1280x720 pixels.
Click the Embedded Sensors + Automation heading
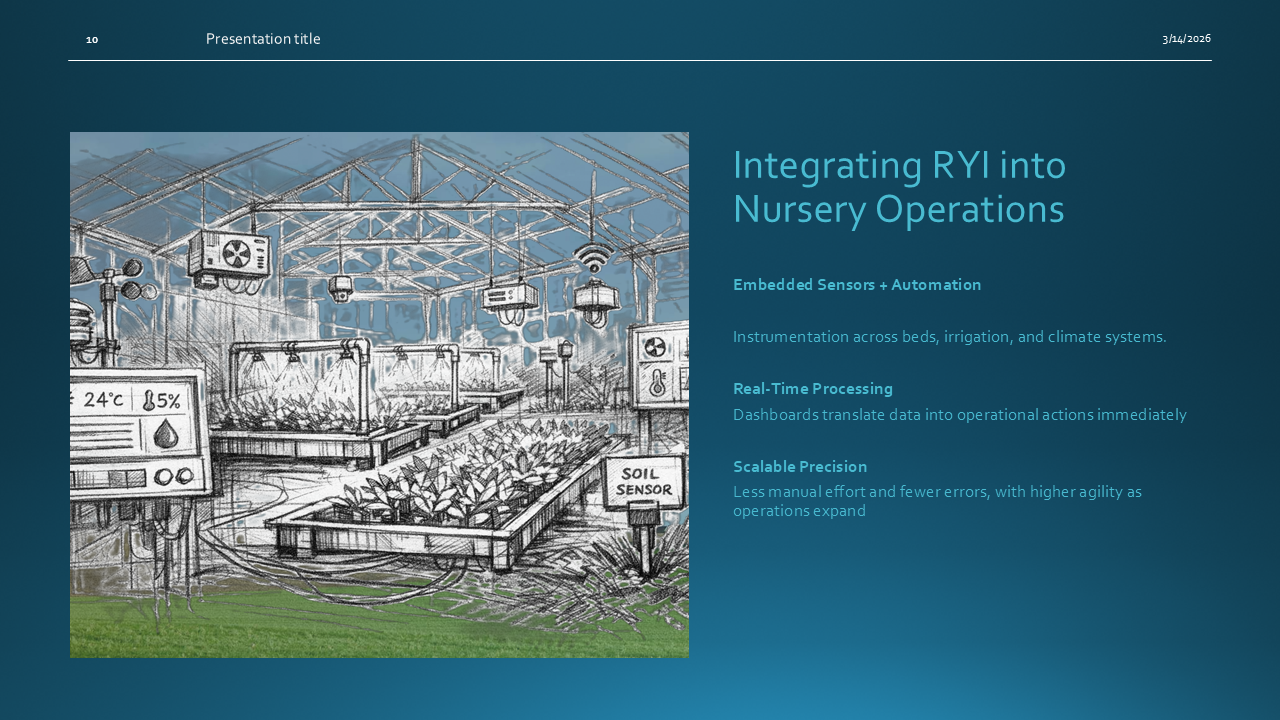[857, 285]
